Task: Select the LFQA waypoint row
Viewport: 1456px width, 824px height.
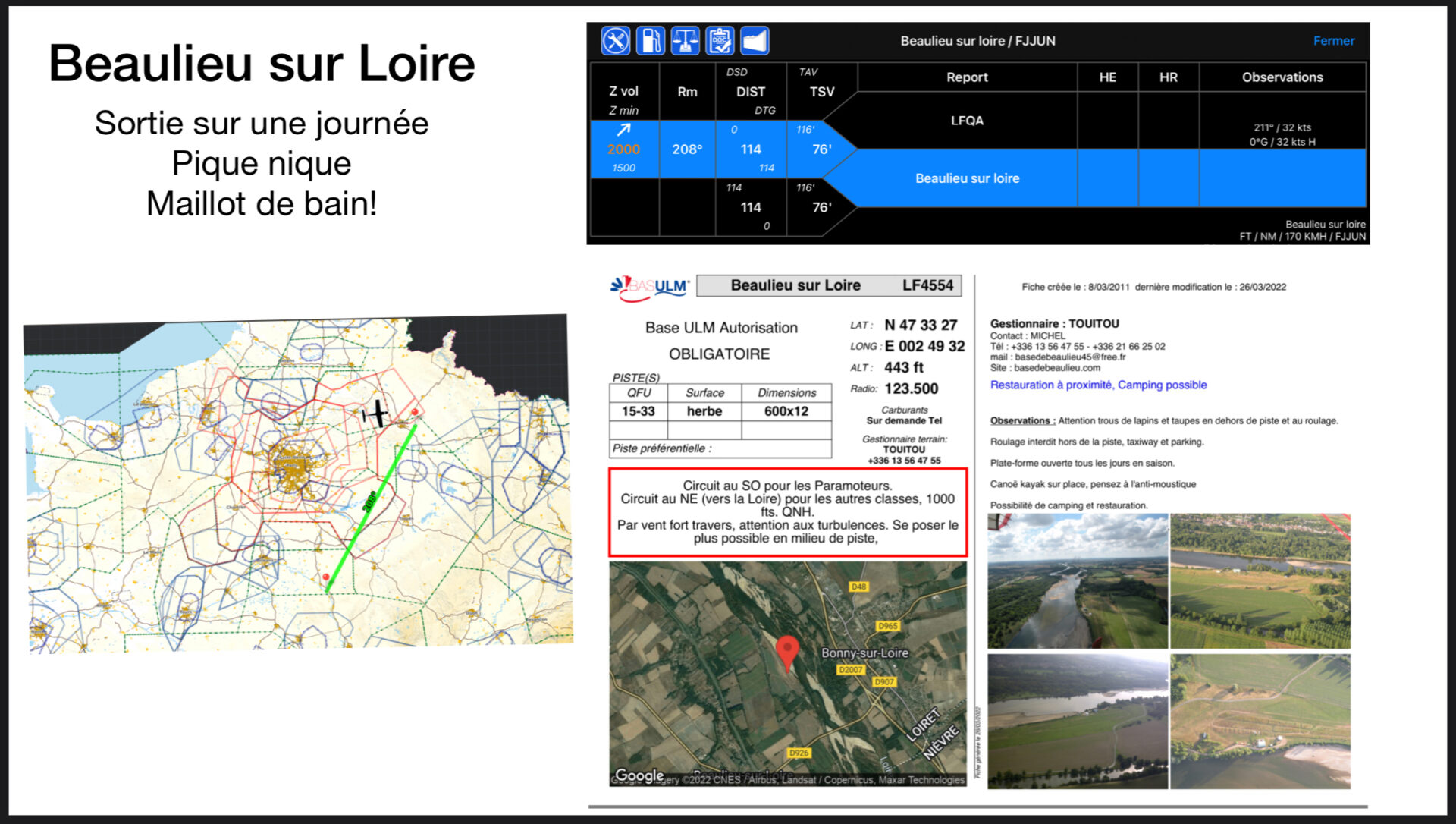Action: point(967,121)
